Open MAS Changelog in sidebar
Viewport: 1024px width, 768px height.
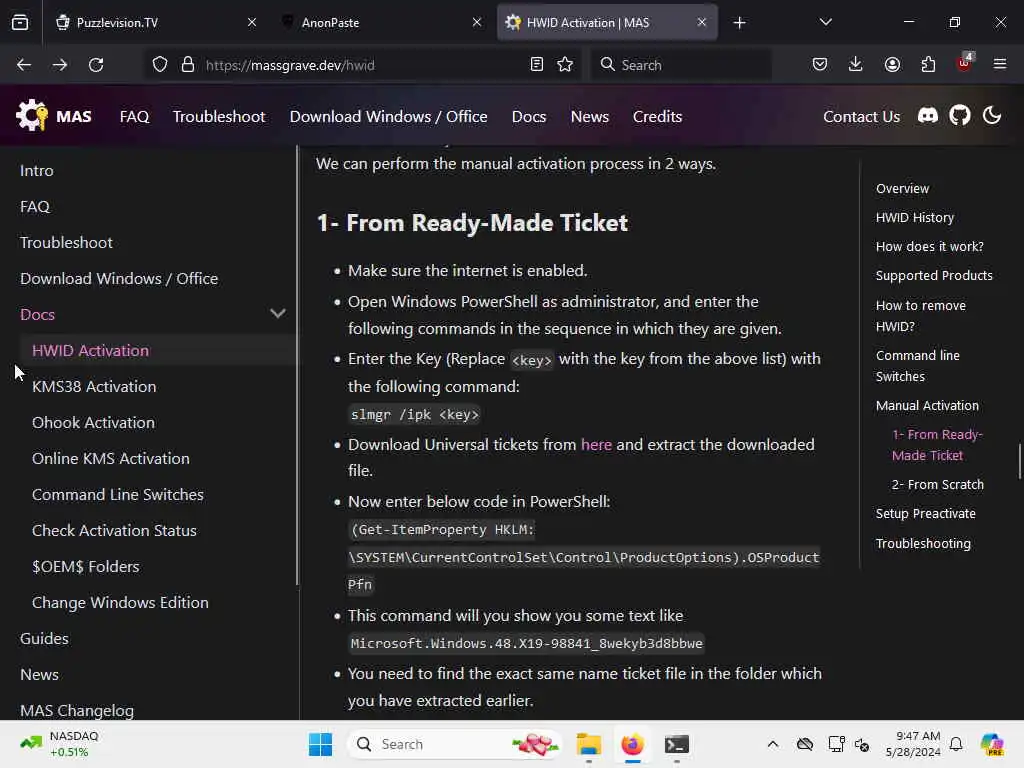tap(77, 710)
